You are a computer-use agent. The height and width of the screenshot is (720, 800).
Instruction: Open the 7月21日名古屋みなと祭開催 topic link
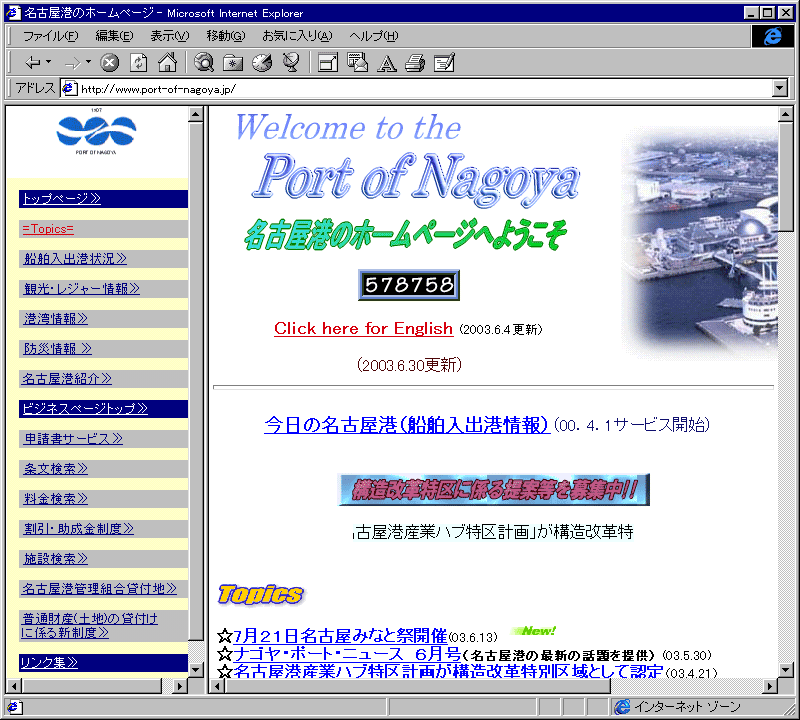coord(340,636)
